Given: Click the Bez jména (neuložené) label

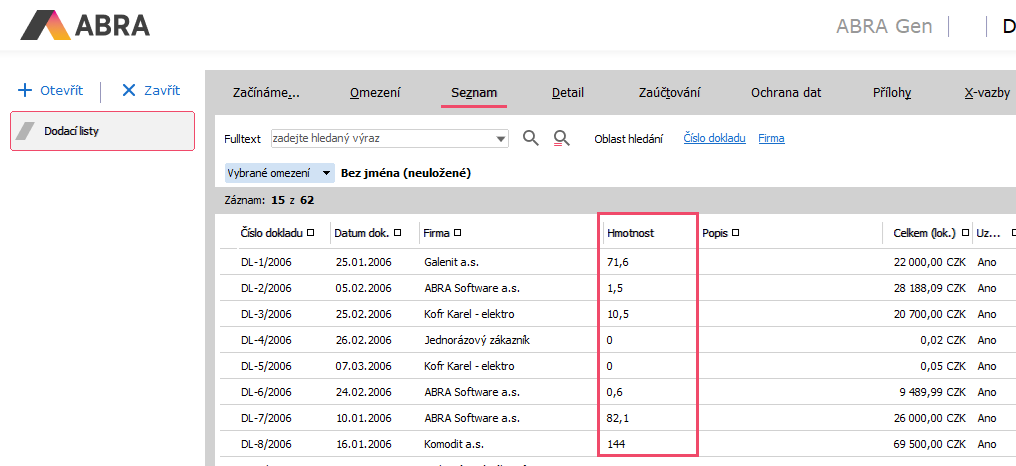Looking at the screenshot, I should (406, 173).
